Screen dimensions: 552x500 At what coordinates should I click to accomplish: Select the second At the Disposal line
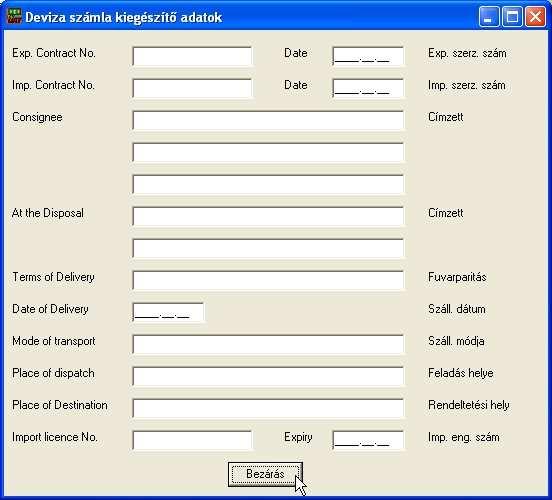point(268,248)
